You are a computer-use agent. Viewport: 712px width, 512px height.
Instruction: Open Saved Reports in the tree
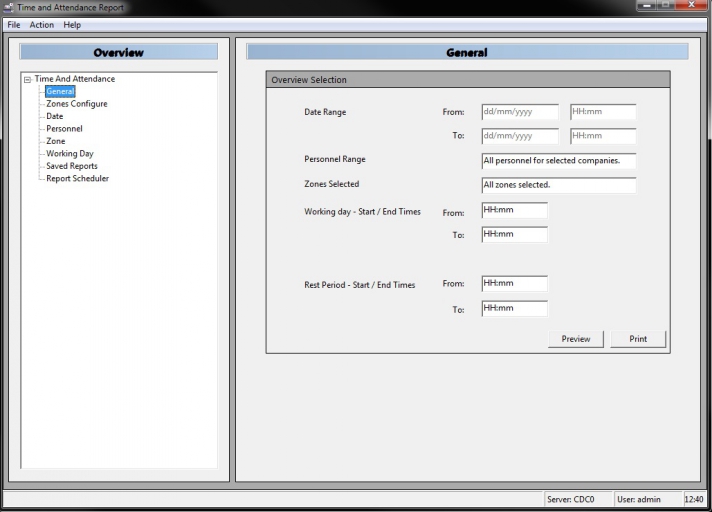pyautogui.click(x=72, y=166)
